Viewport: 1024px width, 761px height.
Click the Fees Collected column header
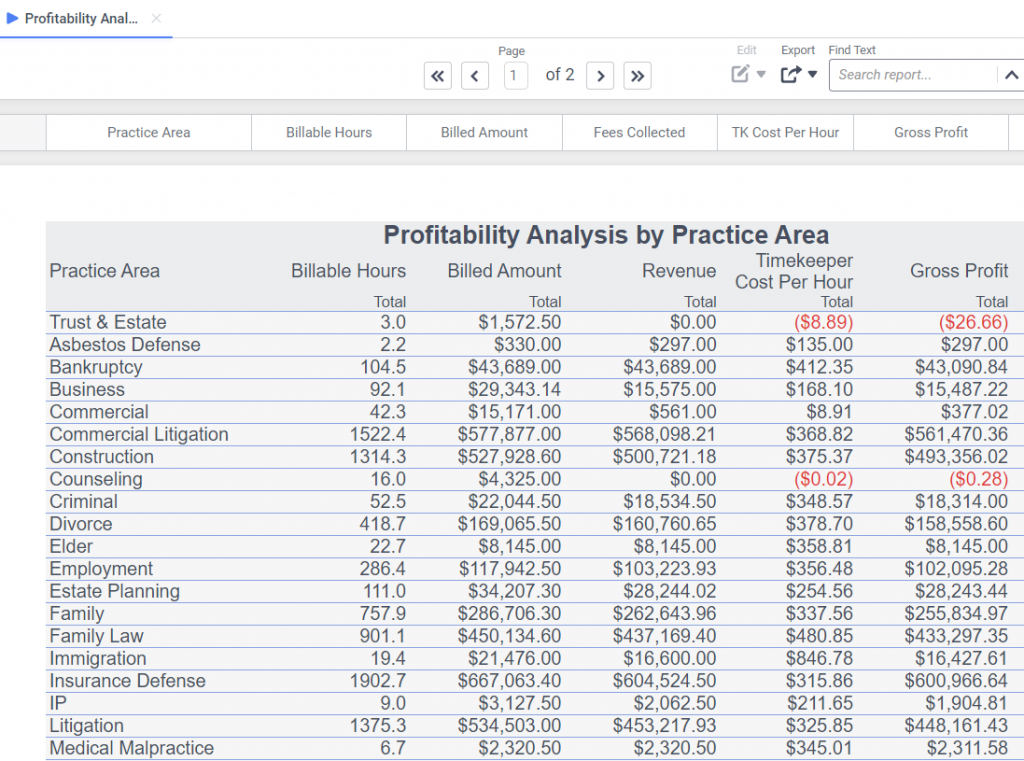pos(639,132)
